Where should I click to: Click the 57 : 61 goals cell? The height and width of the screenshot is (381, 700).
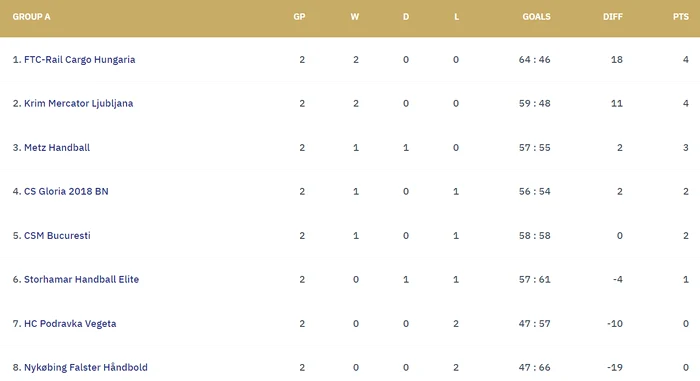point(534,279)
